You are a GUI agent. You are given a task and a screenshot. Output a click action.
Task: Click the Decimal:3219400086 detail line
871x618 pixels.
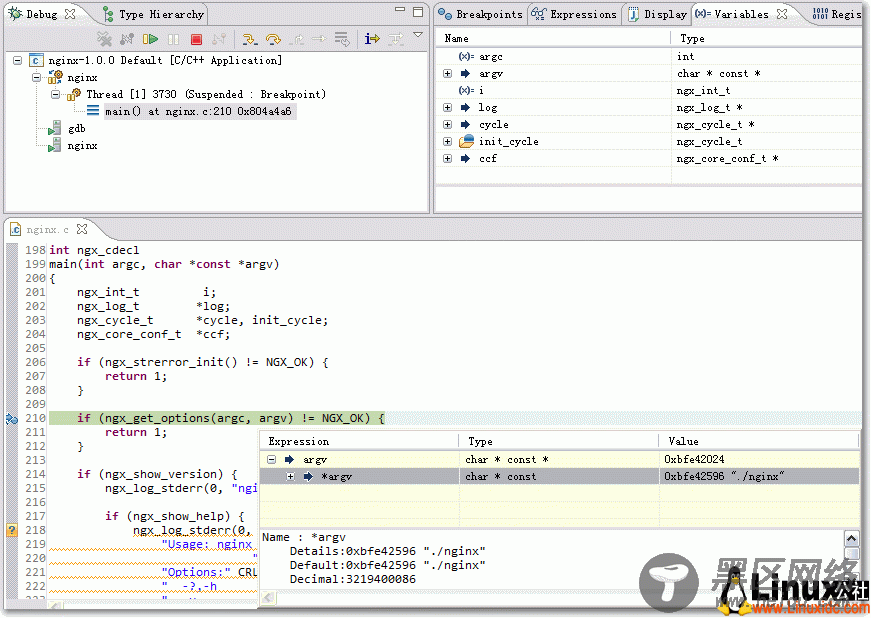click(x=353, y=579)
